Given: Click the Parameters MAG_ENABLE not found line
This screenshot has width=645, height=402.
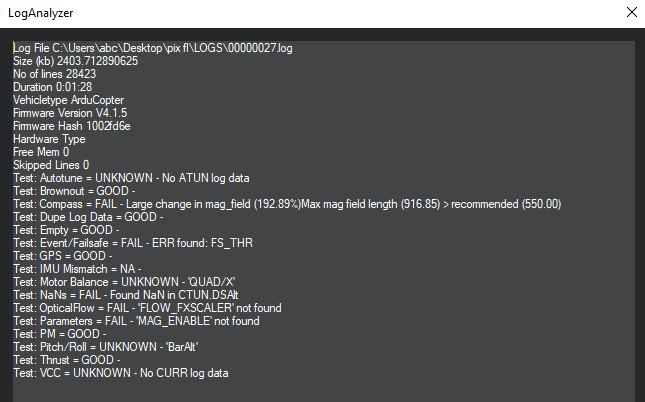Looking at the screenshot, I should [x=136, y=321].
